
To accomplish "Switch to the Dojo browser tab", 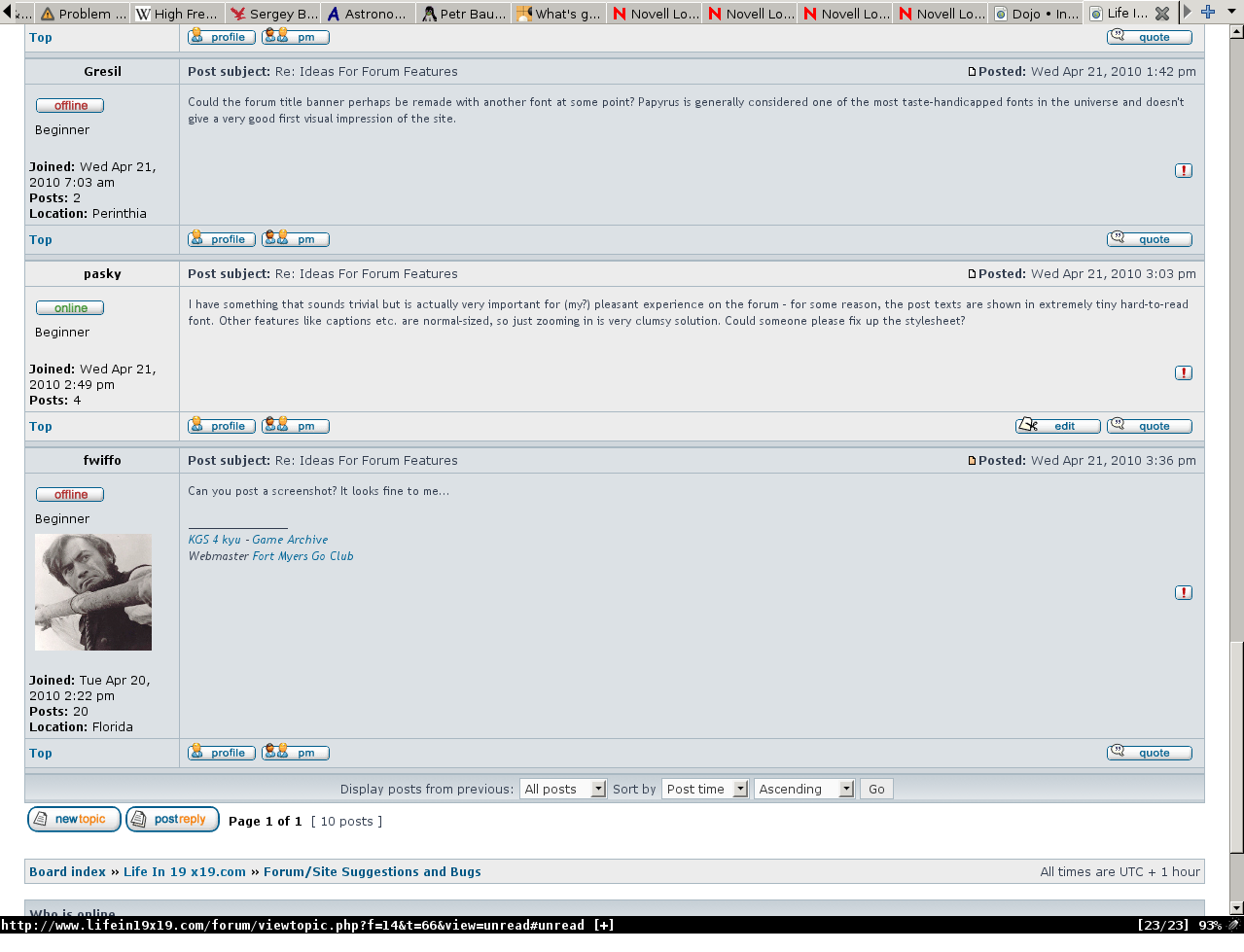I will tap(1036, 13).
